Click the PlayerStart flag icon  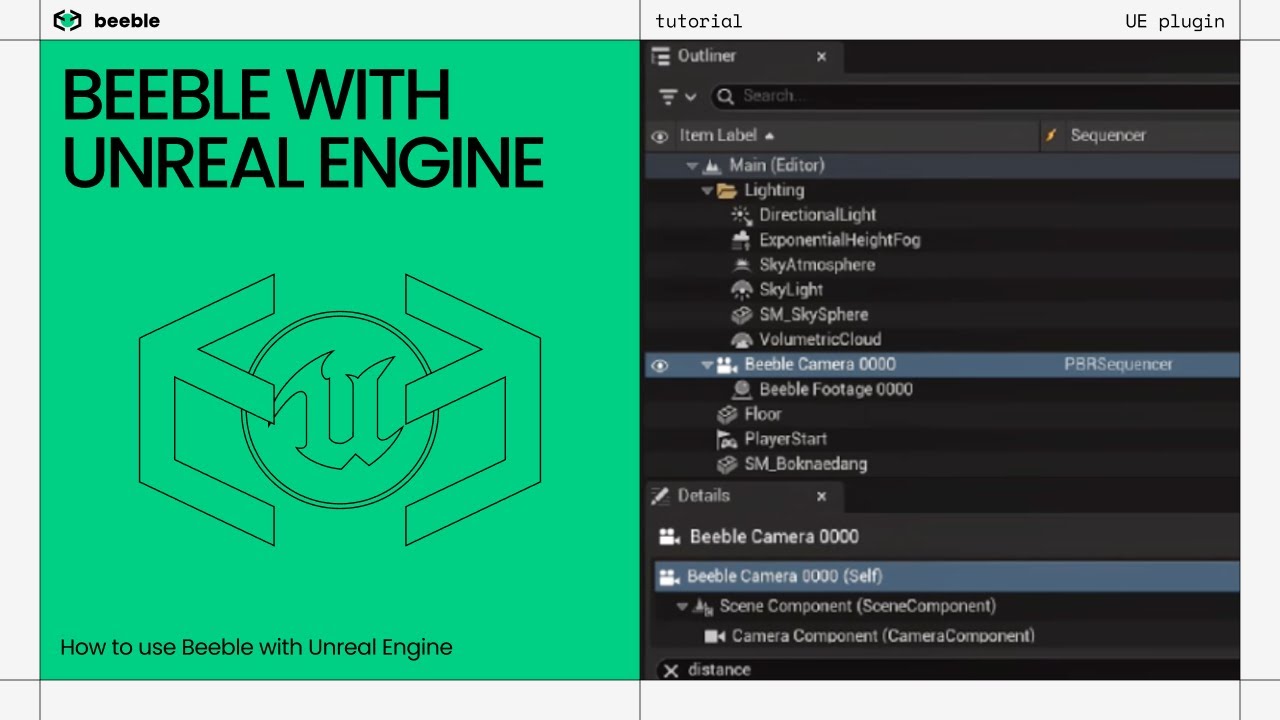(727, 439)
